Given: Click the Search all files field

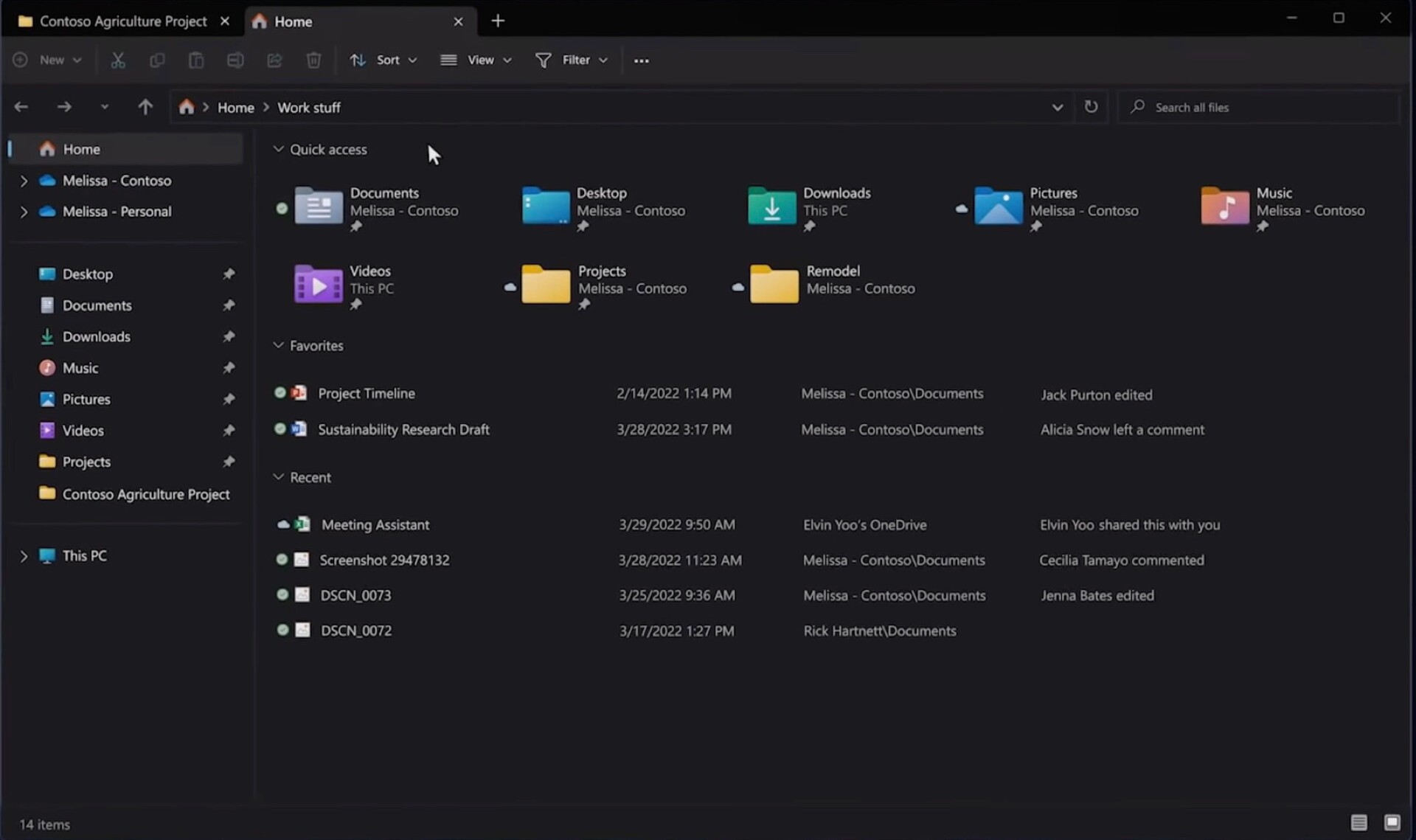Looking at the screenshot, I should (x=1257, y=108).
